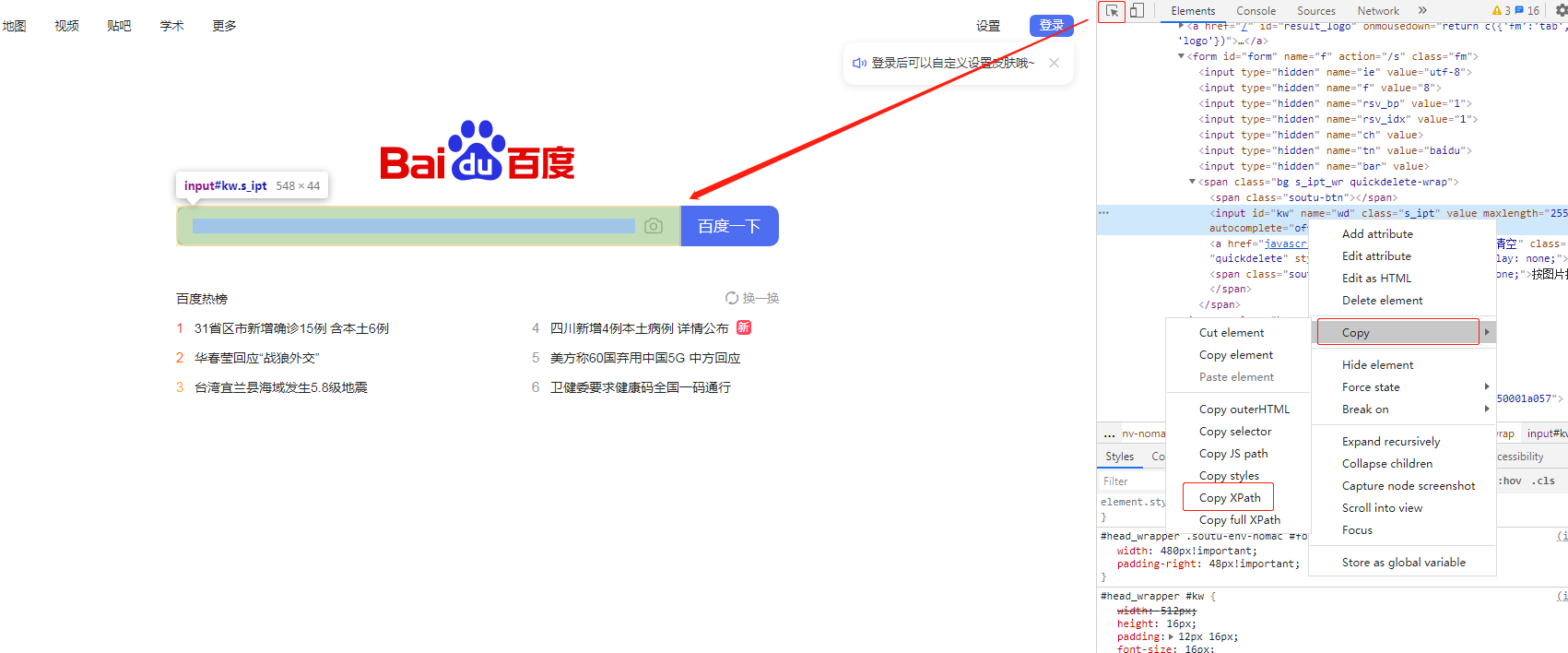1568x653 pixels.
Task: Click the three-dot icon beside selected input node
Action: point(1103,213)
